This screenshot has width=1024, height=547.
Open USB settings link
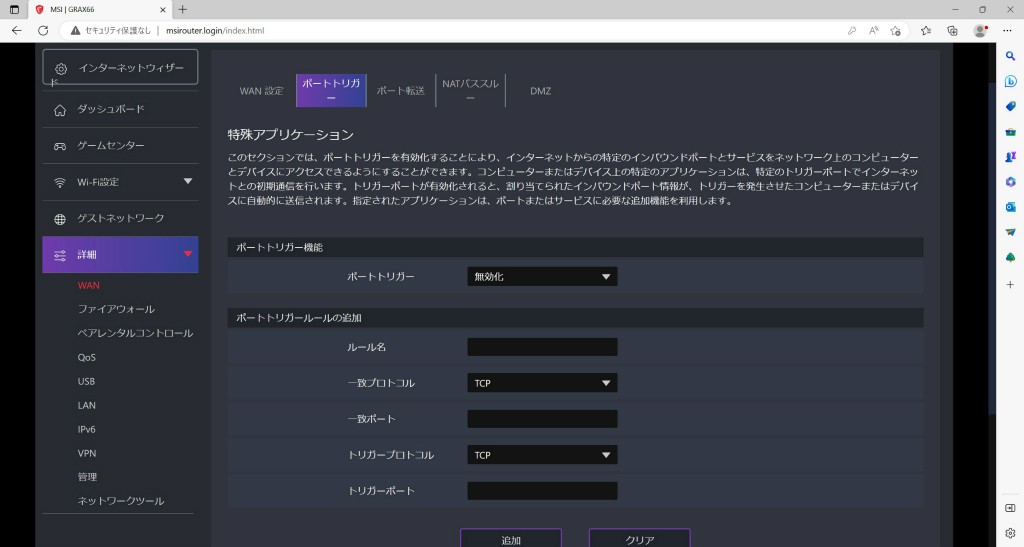click(x=86, y=381)
